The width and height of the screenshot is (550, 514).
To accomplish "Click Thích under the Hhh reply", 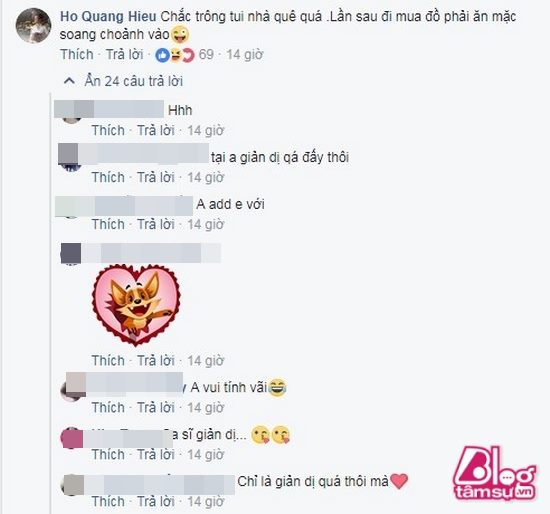I will pyautogui.click(x=108, y=131).
